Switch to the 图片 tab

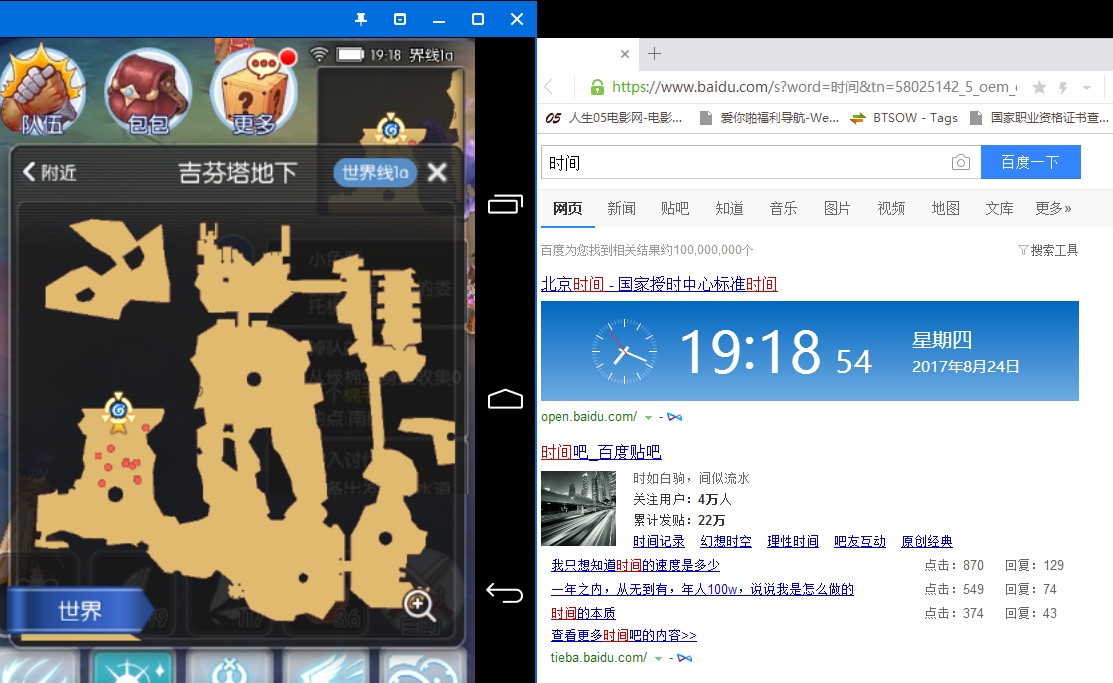click(x=837, y=208)
